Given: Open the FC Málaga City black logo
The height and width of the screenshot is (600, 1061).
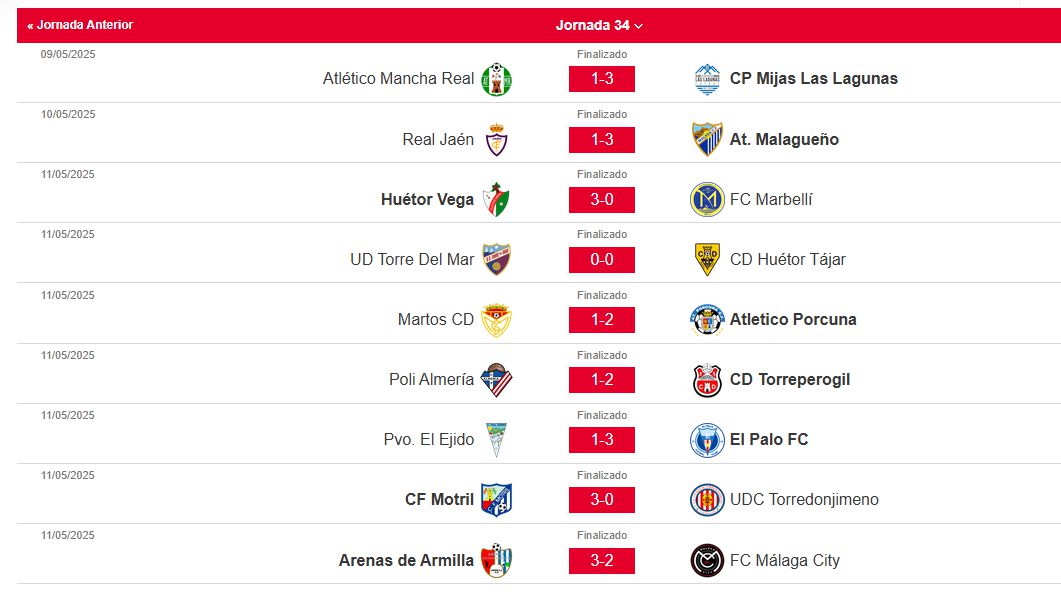Looking at the screenshot, I should point(707,561).
